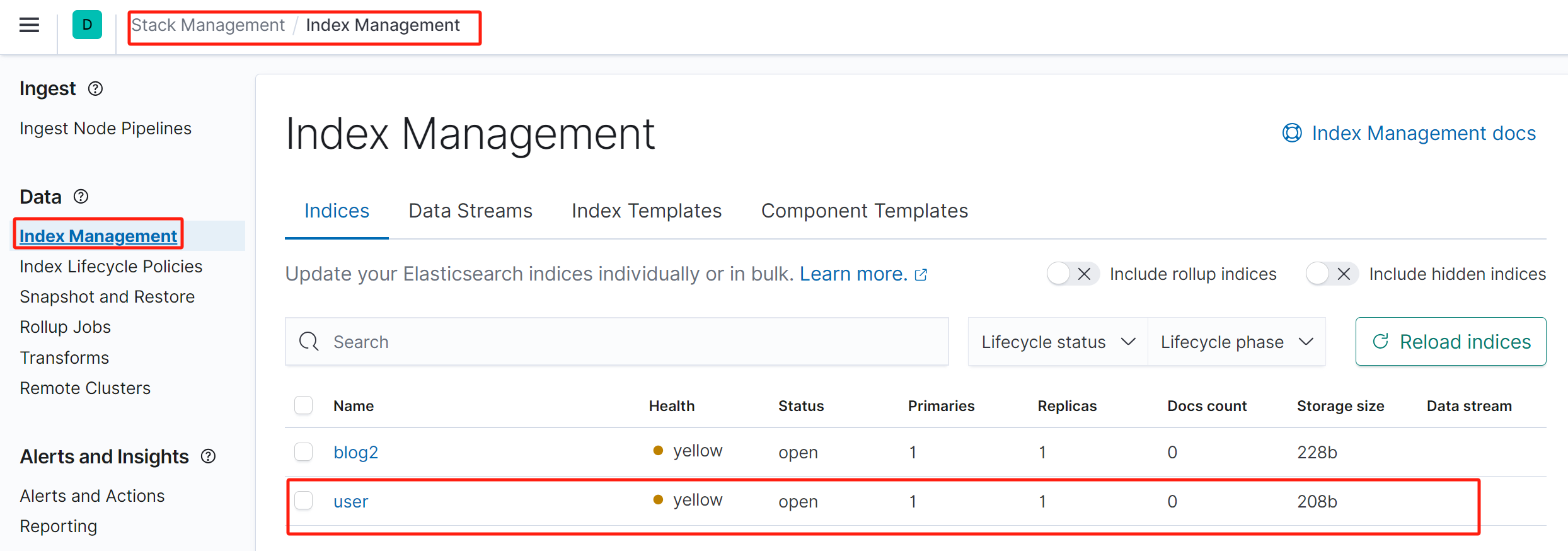Open Rollup Jobs in sidebar
This screenshot has width=1568, height=551.
[65, 327]
